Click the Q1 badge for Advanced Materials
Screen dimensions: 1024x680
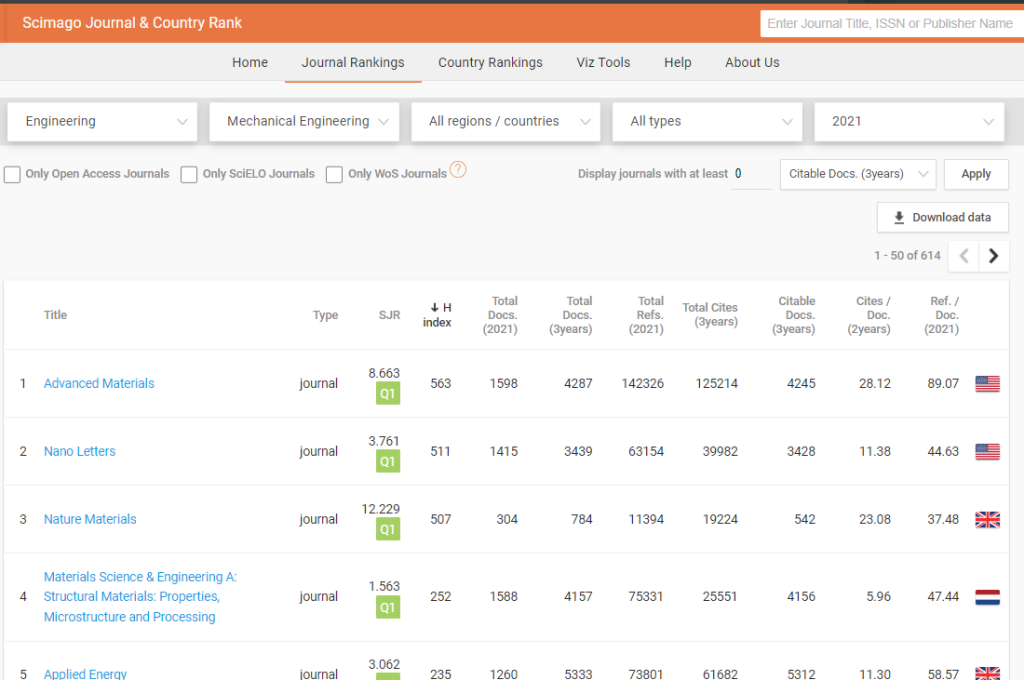pos(388,394)
